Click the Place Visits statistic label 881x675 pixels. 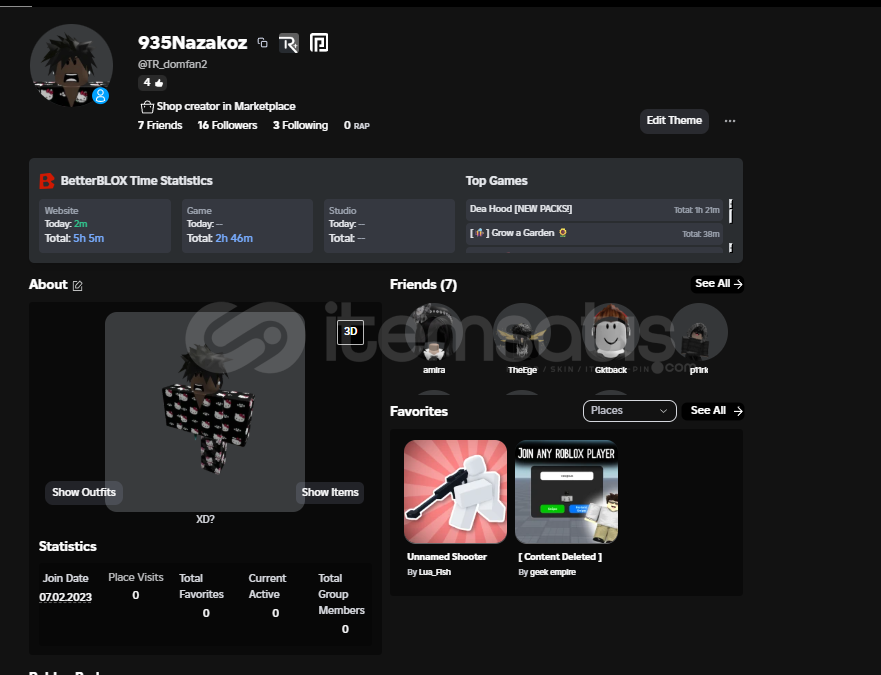(x=135, y=577)
